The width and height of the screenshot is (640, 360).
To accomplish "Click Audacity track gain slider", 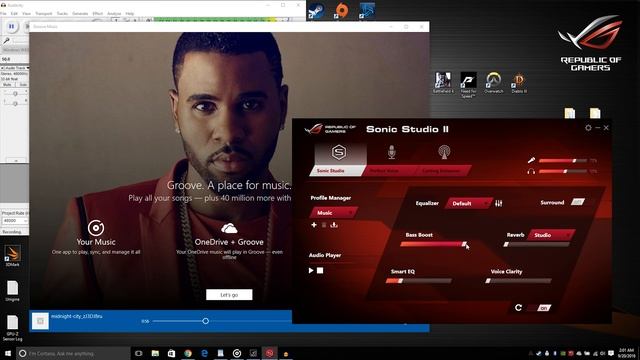I will pyautogui.click(x=15, y=93).
